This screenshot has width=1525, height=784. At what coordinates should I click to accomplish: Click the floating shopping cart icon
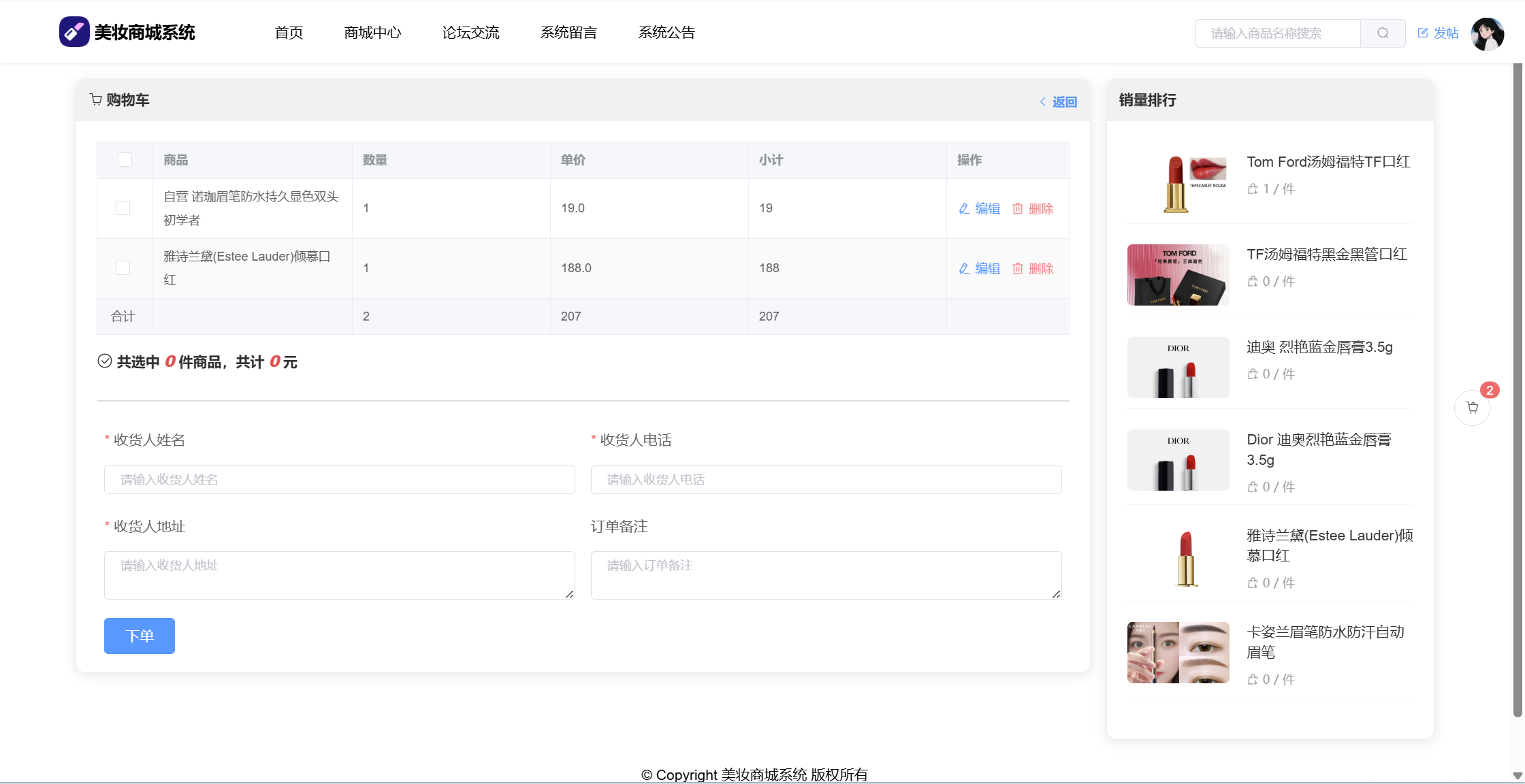tap(1472, 408)
